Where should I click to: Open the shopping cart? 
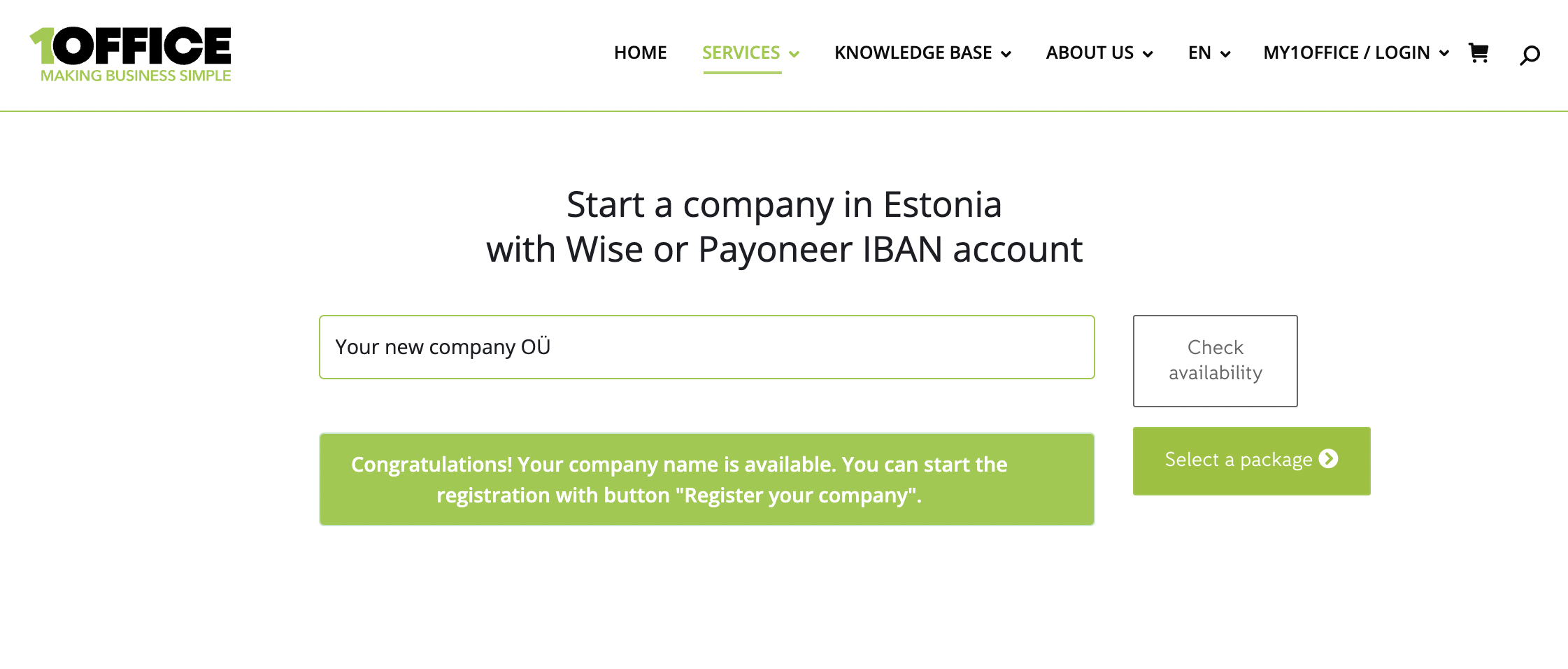(1478, 53)
